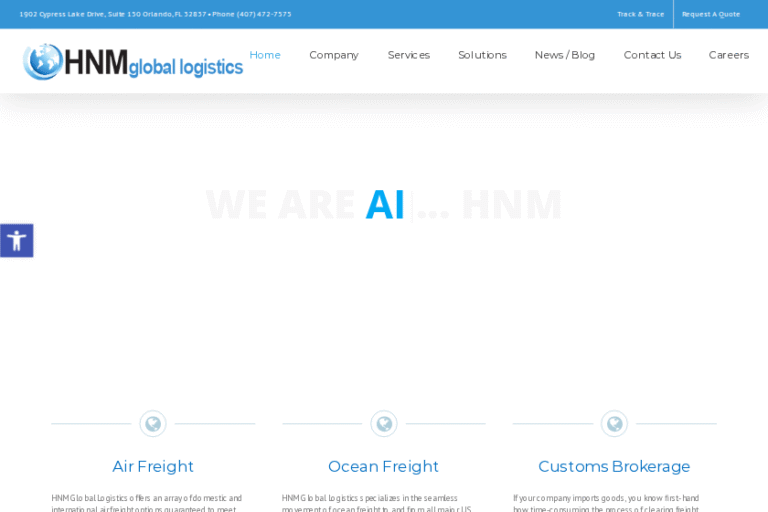This screenshot has width=768, height=512.
Task: Click the HNM globe logo icon
Action: [x=42, y=62]
